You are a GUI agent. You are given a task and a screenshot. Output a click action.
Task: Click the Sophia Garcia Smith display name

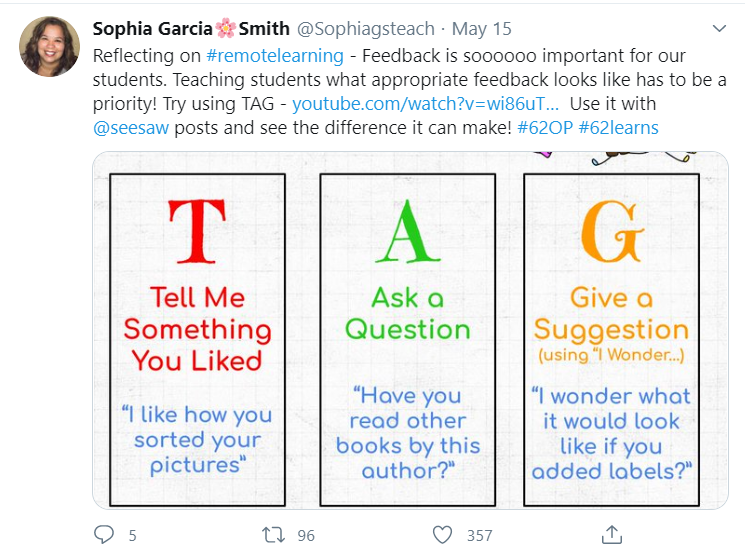191,29
